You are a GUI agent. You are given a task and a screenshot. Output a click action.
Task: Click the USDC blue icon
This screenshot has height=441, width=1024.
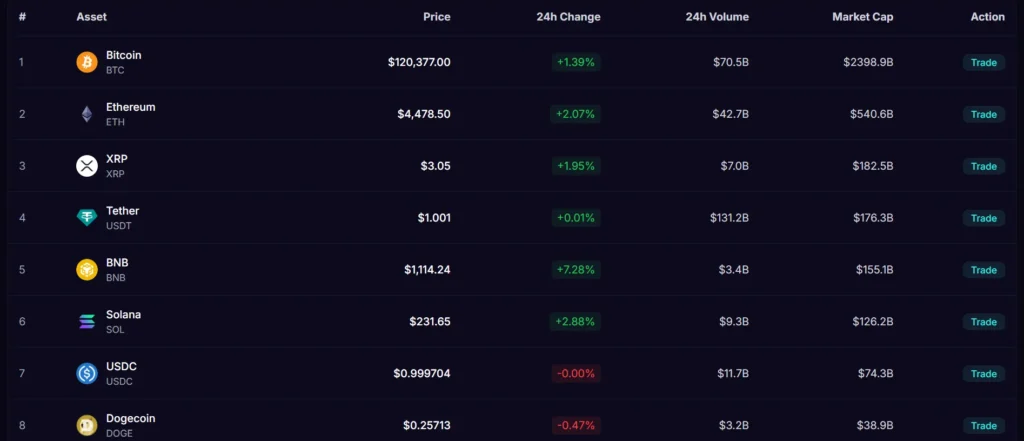pyautogui.click(x=87, y=374)
